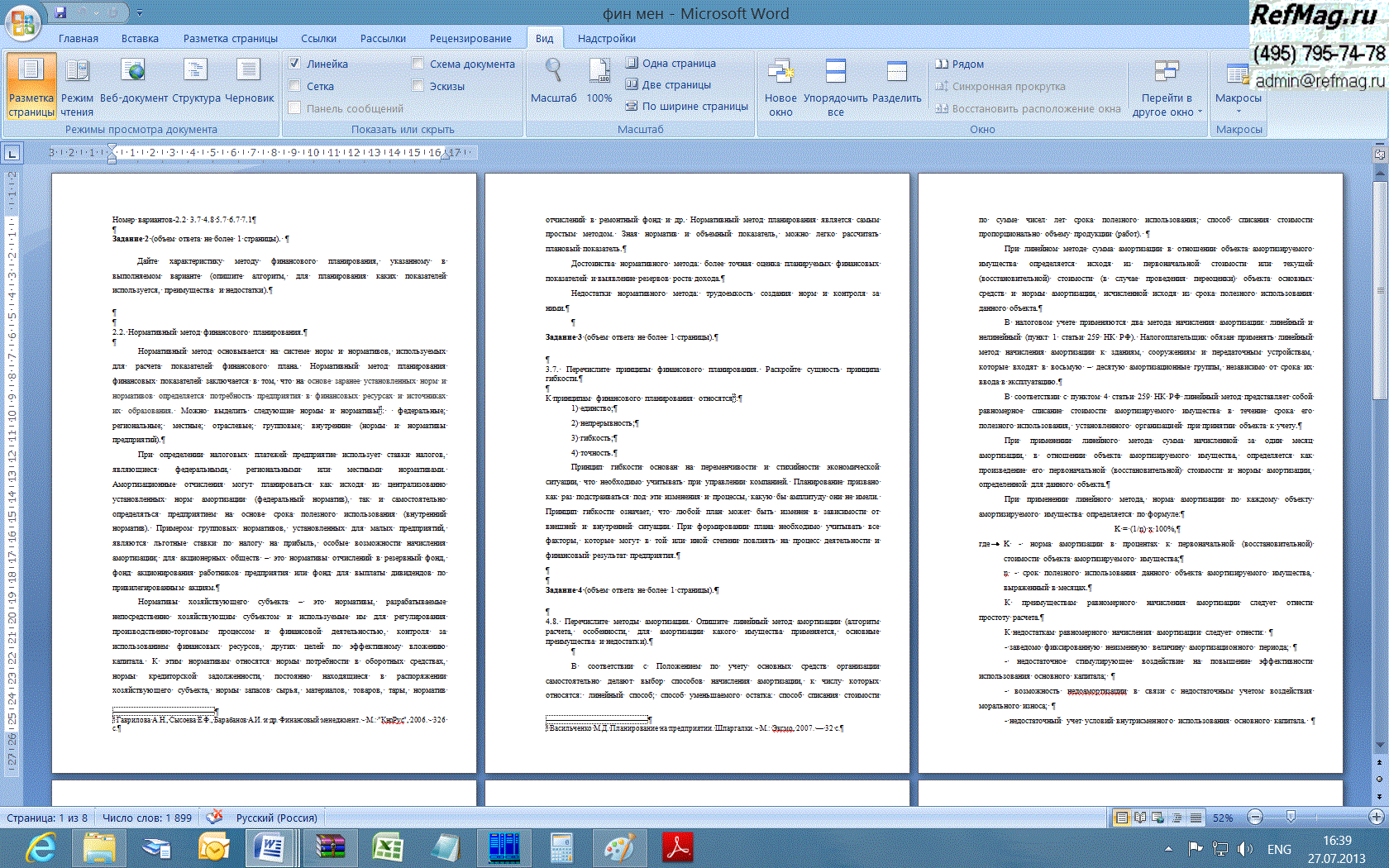Zoom out with the minus button

(x=1255, y=818)
